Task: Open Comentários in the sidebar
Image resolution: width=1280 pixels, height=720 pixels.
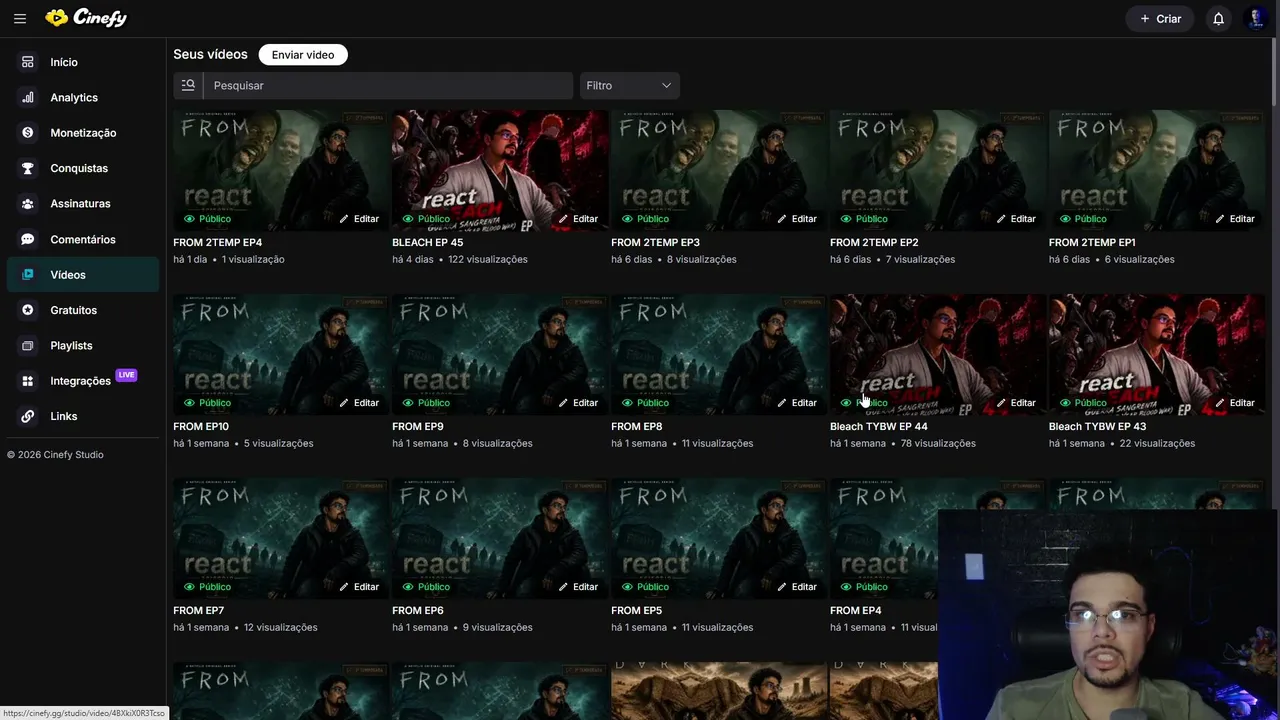Action: tap(83, 239)
